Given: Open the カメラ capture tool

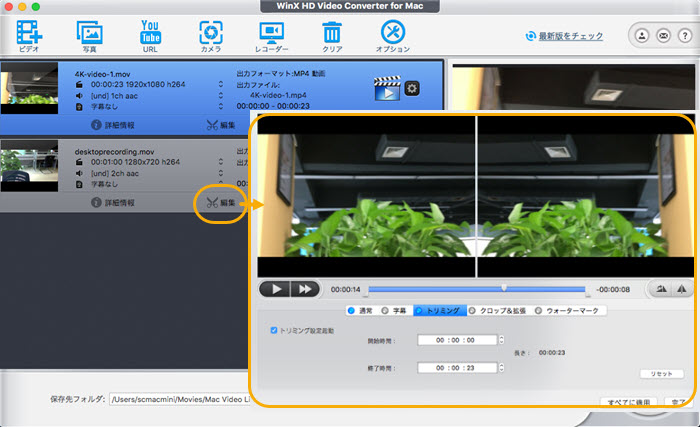Looking at the screenshot, I should pyautogui.click(x=211, y=36).
